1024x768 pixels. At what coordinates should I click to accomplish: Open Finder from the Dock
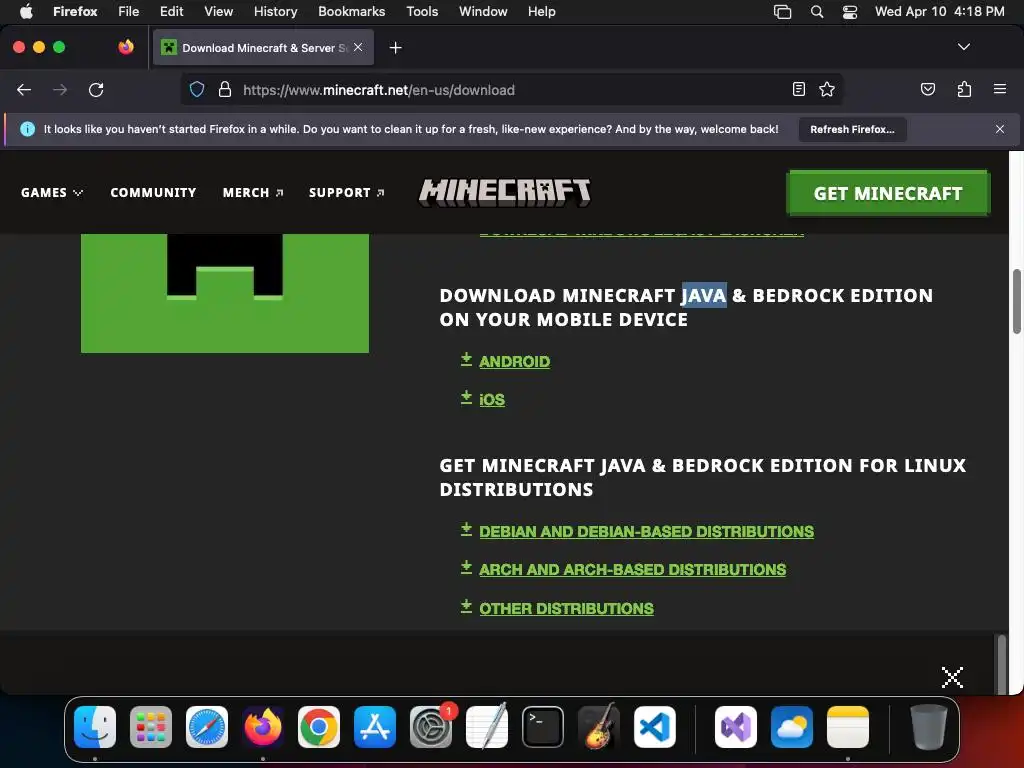coord(95,727)
